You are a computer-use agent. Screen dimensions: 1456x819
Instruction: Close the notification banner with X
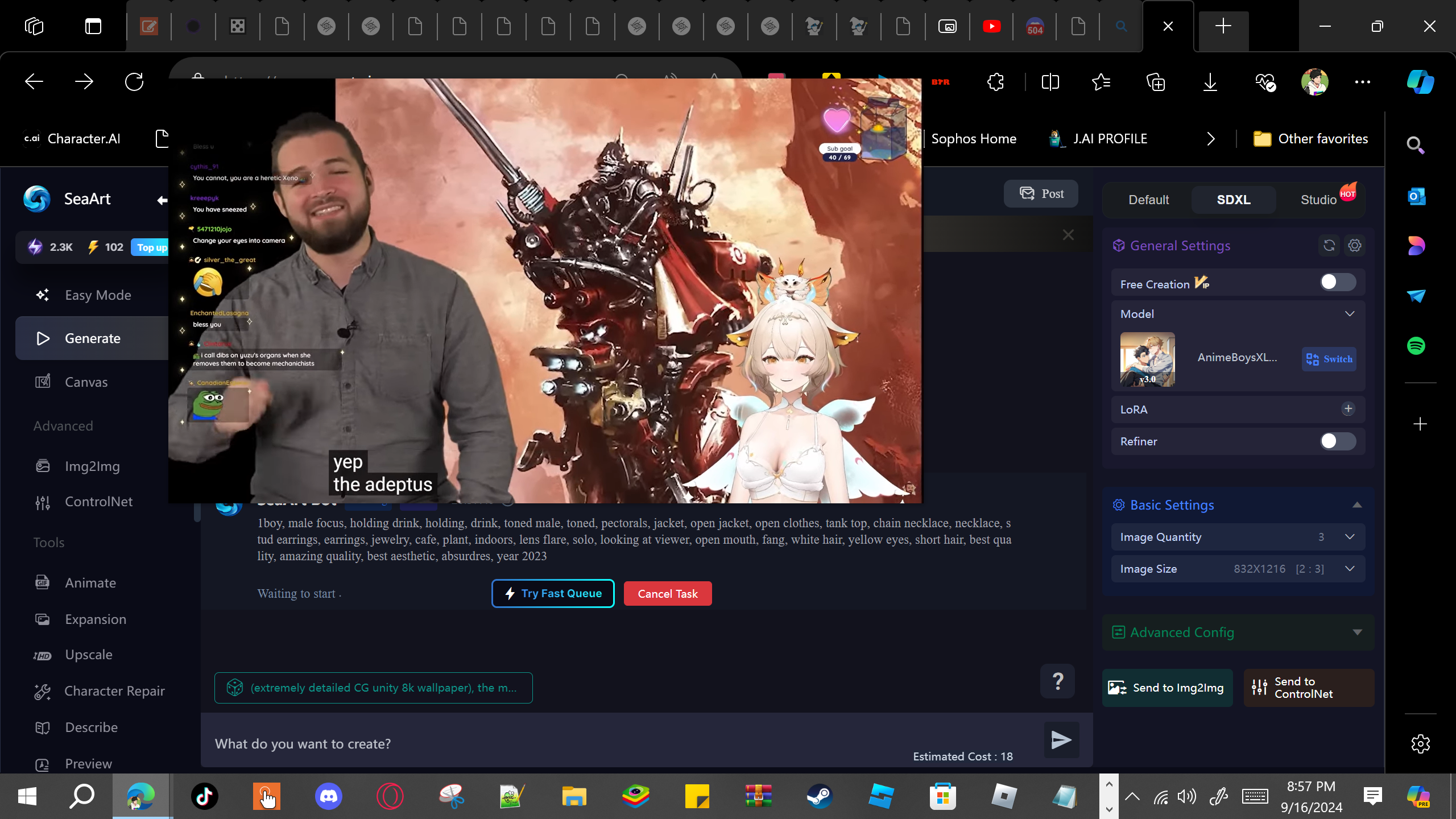(x=1068, y=234)
